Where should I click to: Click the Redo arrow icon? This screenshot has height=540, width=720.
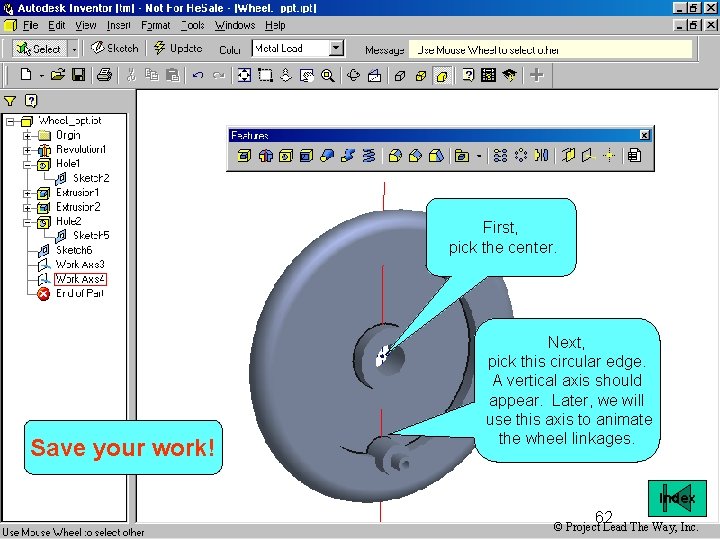tap(219, 75)
